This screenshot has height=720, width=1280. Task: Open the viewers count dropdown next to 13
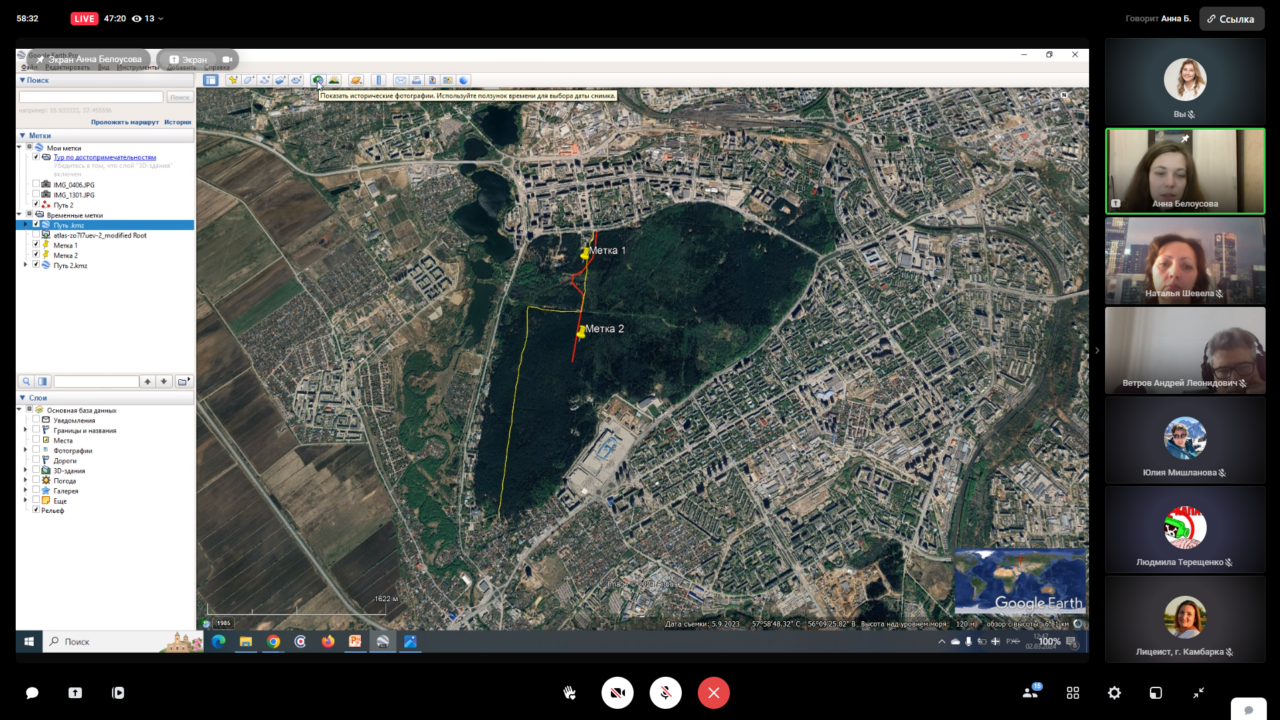tap(162, 18)
